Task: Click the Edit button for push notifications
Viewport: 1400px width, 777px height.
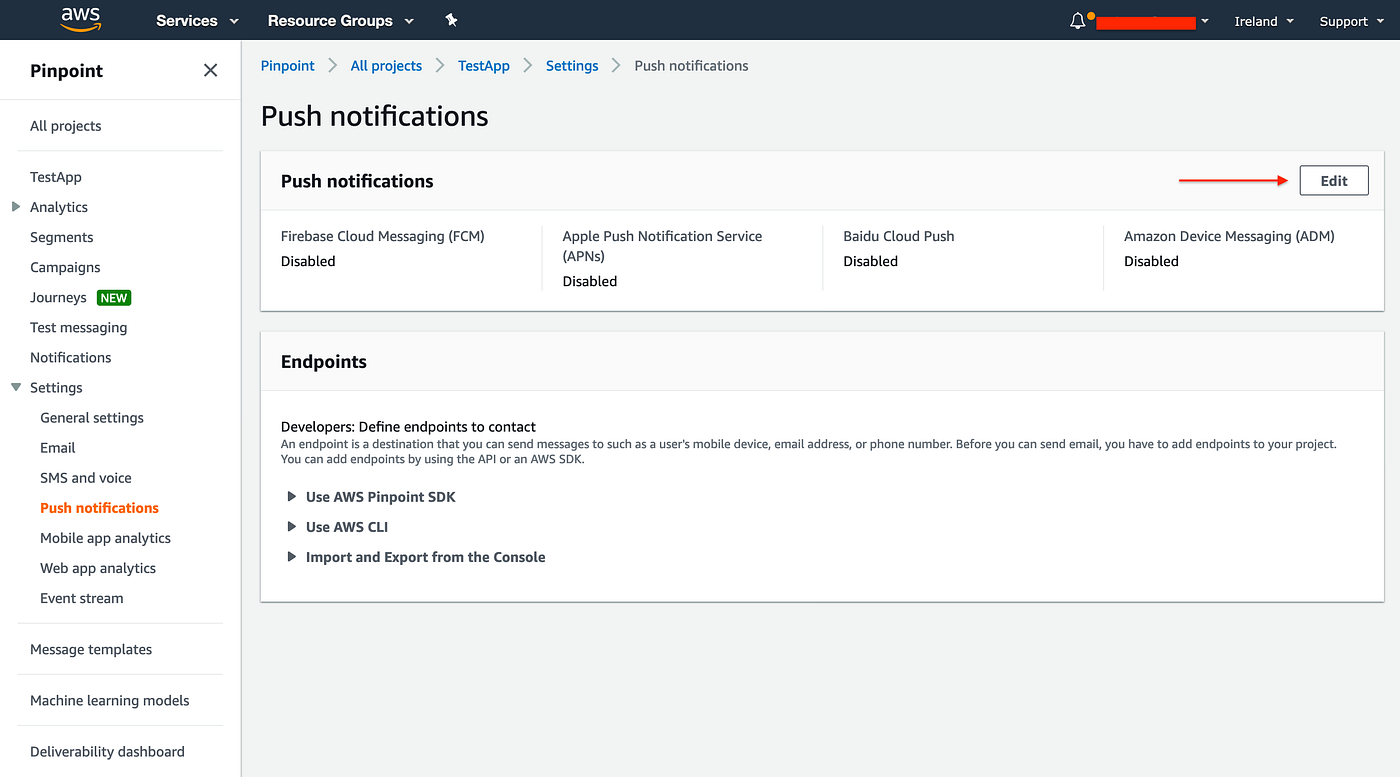Action: [x=1333, y=180]
